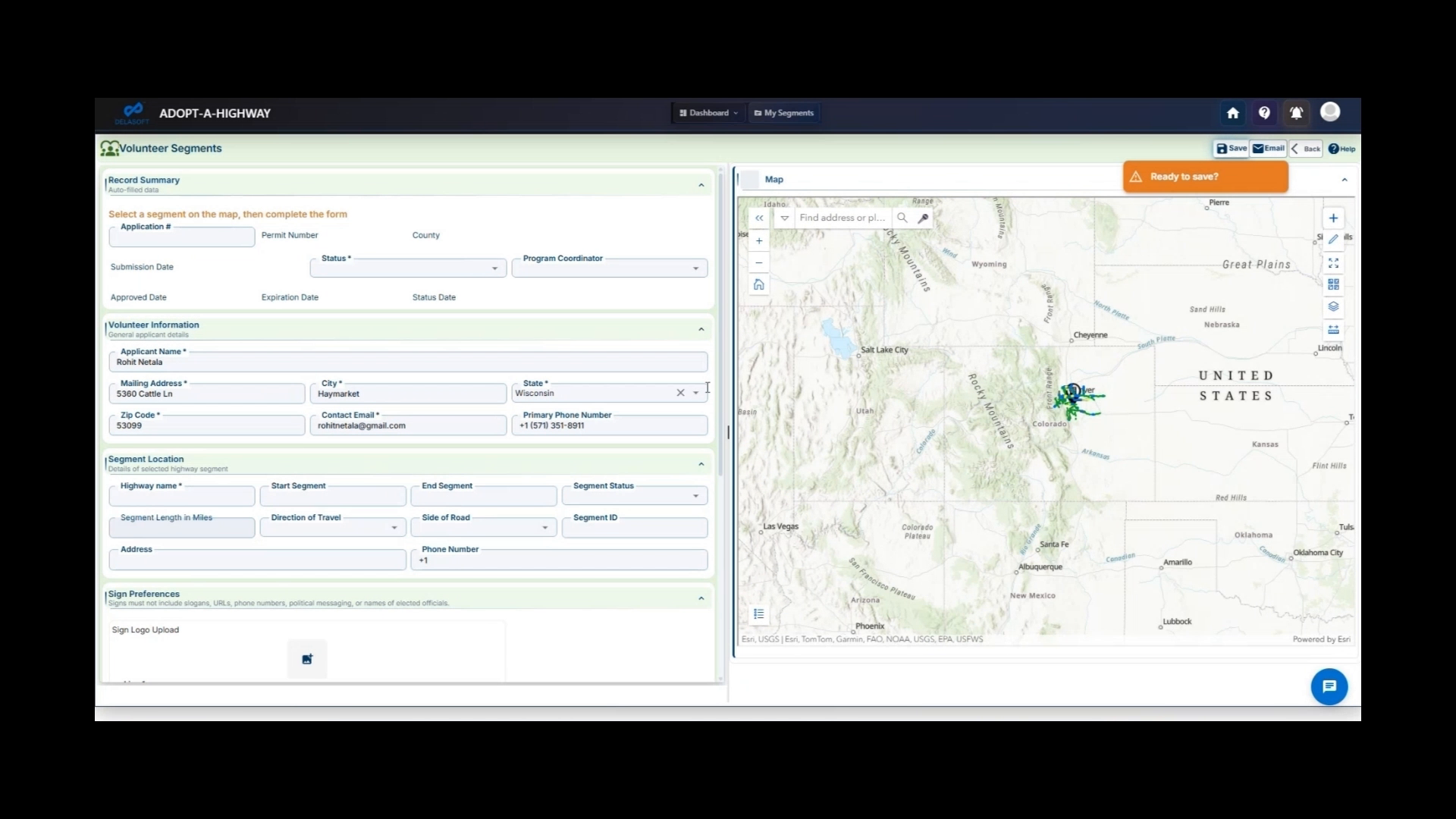Zoom out using the minus control
The height and width of the screenshot is (819, 1456).
click(x=758, y=262)
